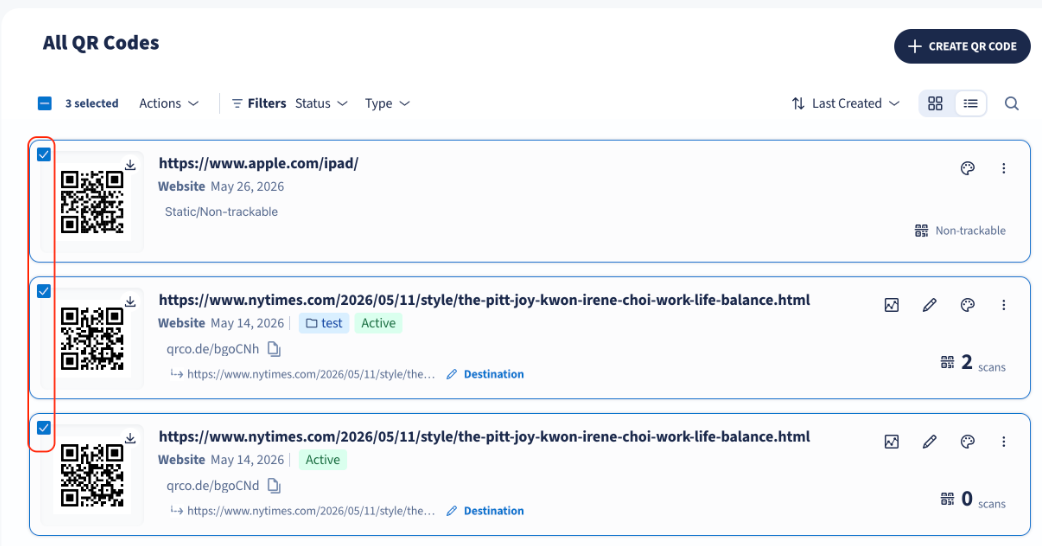Viewport: 1042px width, 546px height.
Task: Click the scan count icon beside 0 scans
Action: (x=948, y=499)
